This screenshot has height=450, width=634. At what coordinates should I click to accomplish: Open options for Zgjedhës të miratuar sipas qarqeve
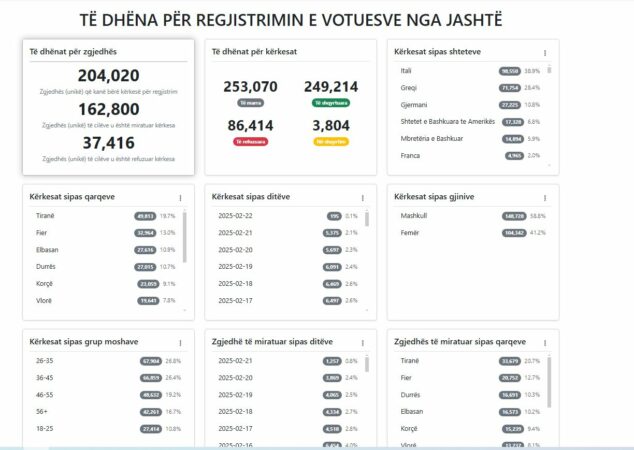(545, 343)
